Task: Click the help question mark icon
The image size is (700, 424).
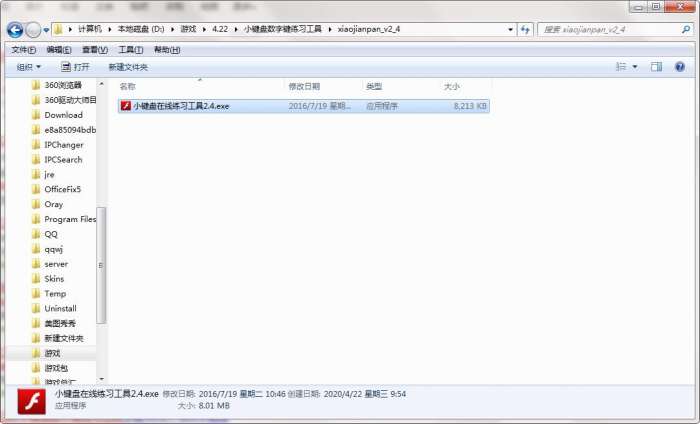Action: pos(680,67)
